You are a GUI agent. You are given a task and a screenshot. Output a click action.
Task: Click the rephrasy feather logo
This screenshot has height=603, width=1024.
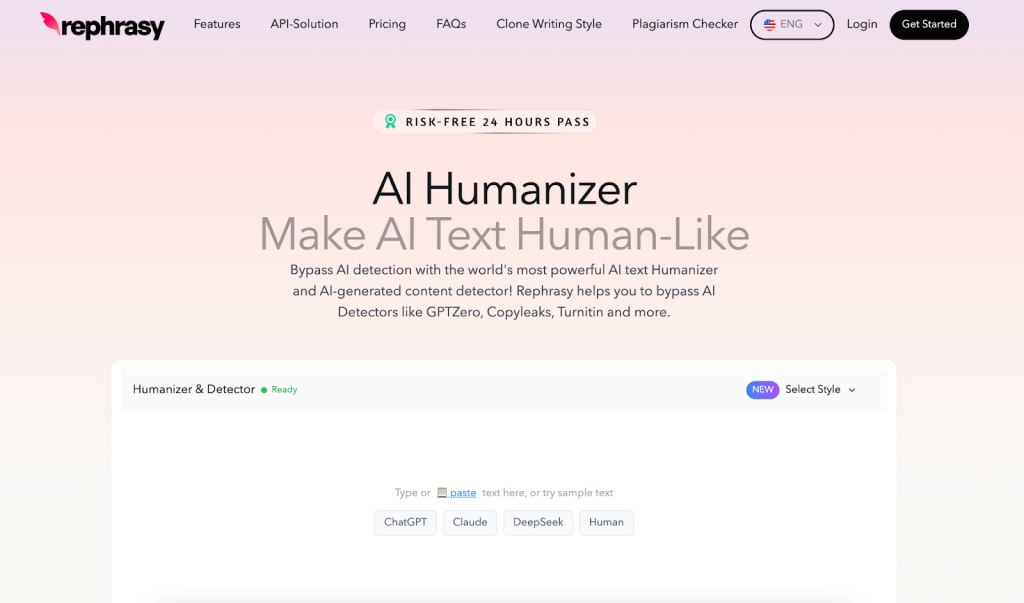pos(50,24)
